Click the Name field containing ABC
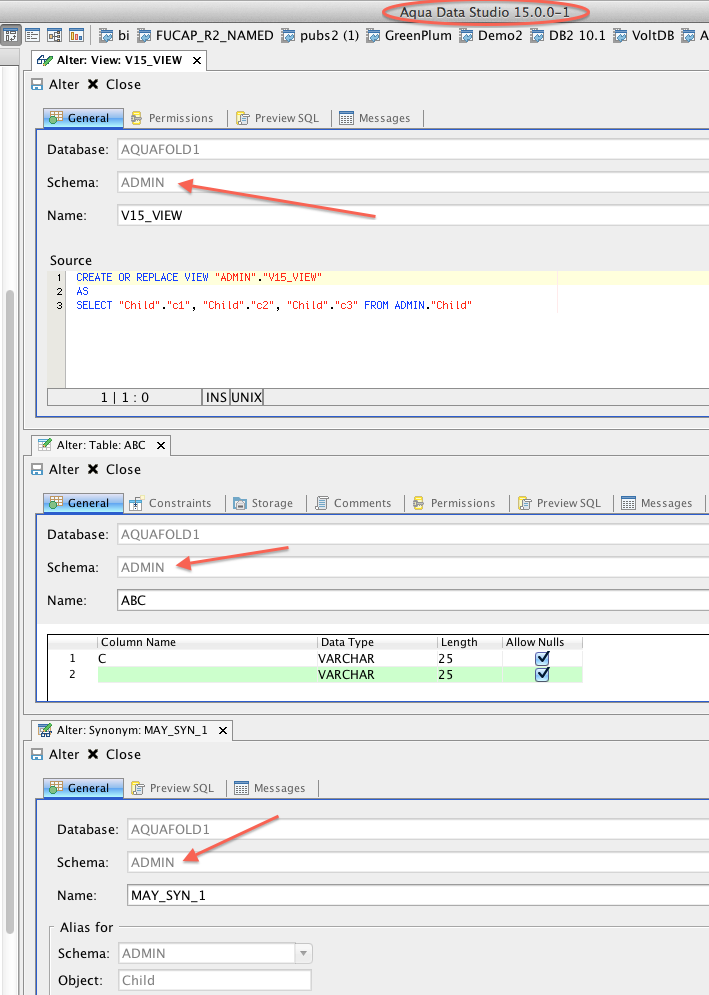709x995 pixels. 413,600
